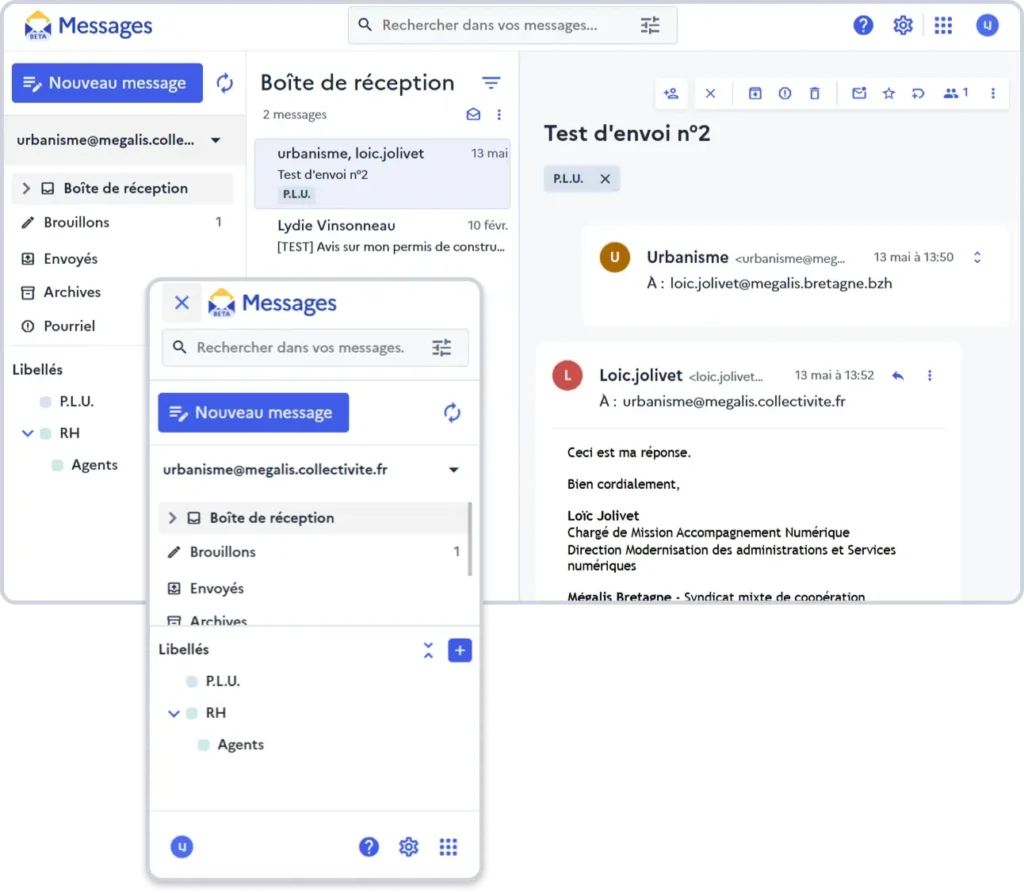Mark all as read via the open envelope icon
This screenshot has width=1024, height=893.
473,114
